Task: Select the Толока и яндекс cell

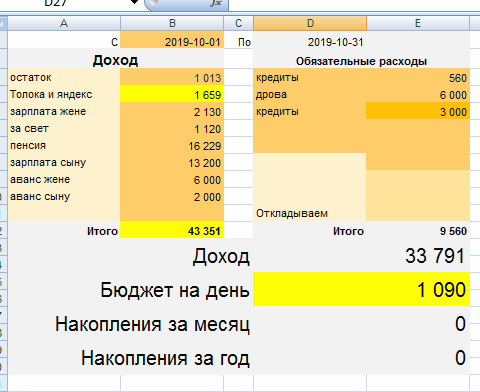Action: [64, 94]
